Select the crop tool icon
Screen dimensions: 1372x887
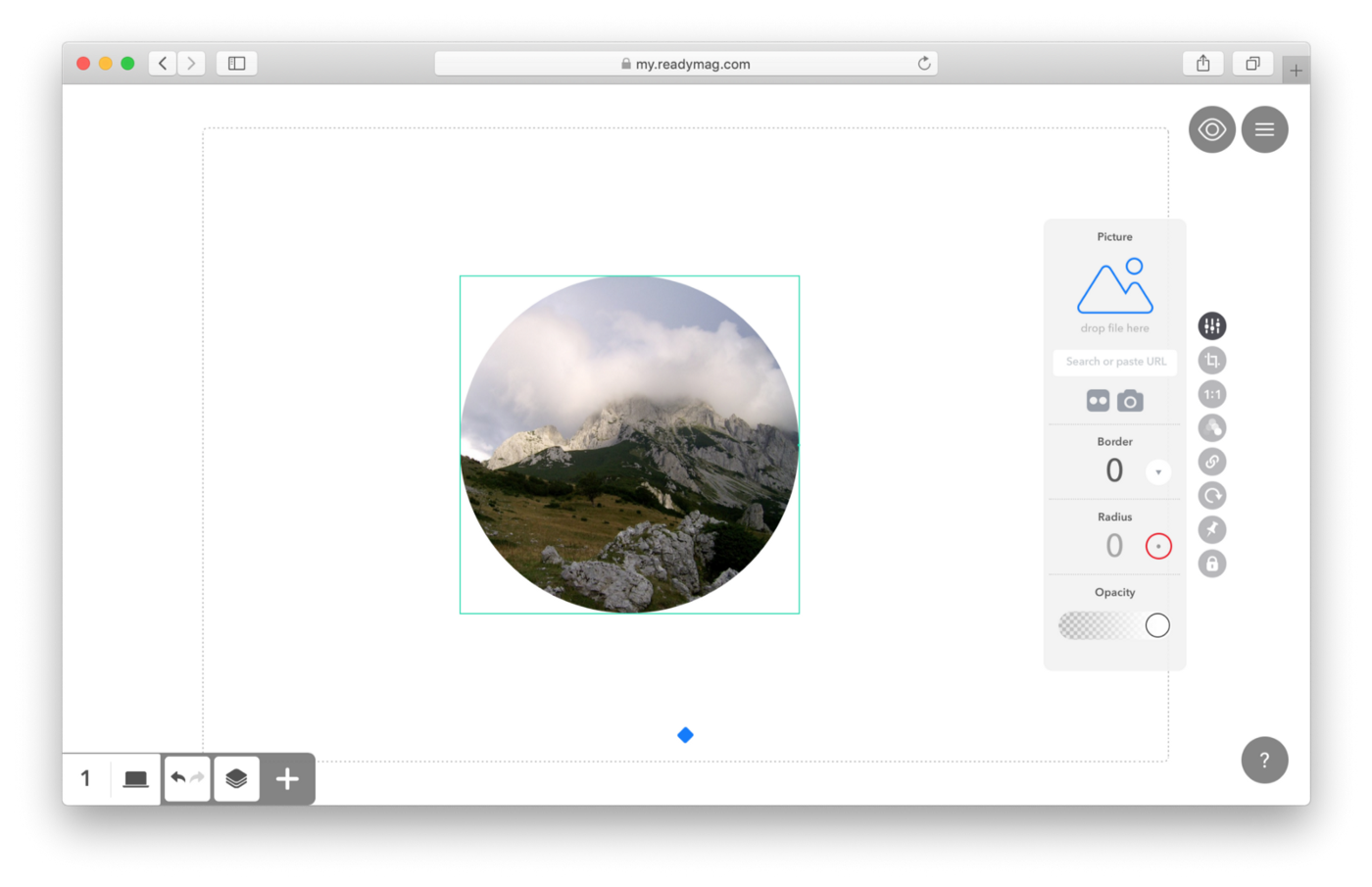[1212, 360]
